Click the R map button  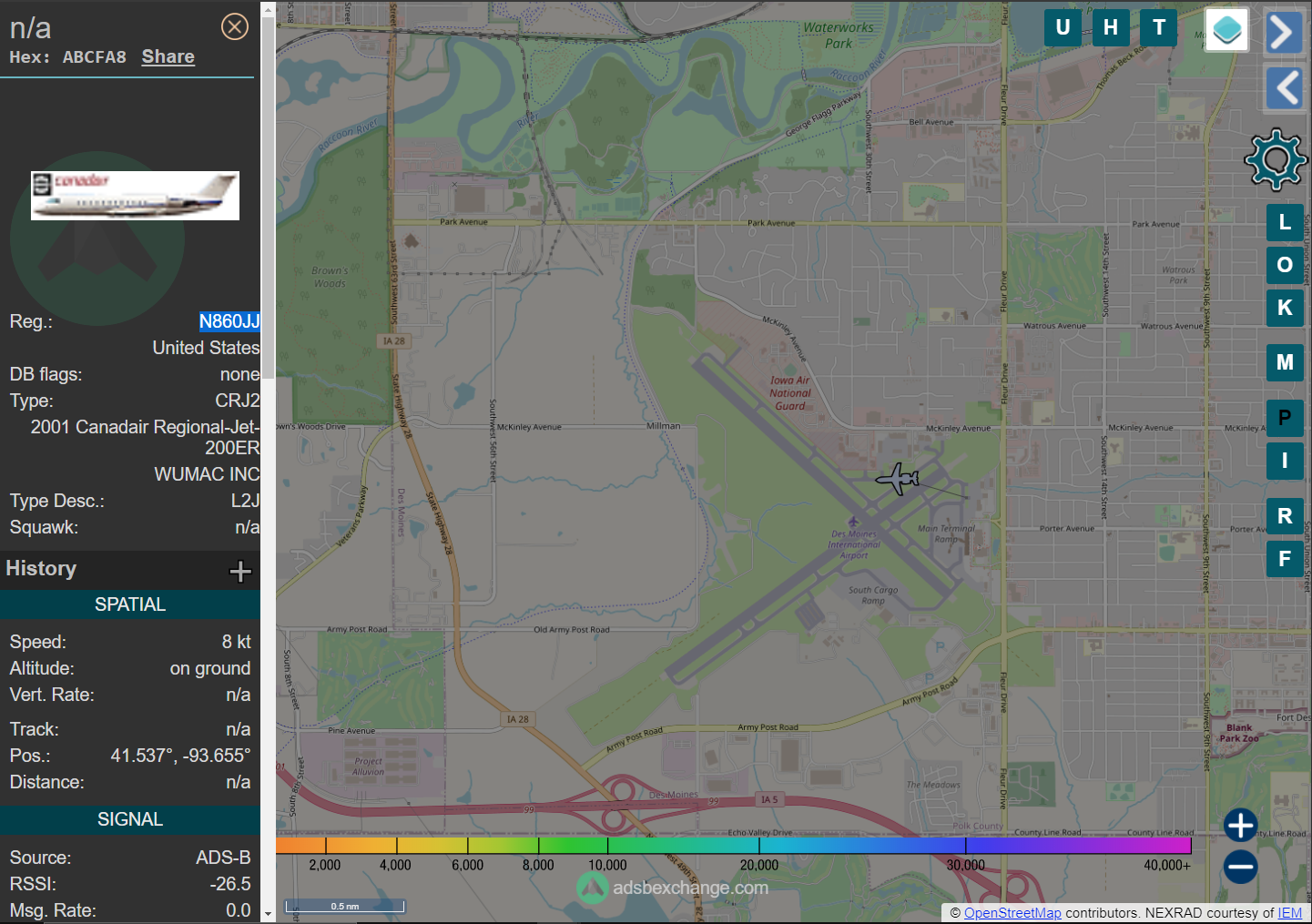[1285, 516]
